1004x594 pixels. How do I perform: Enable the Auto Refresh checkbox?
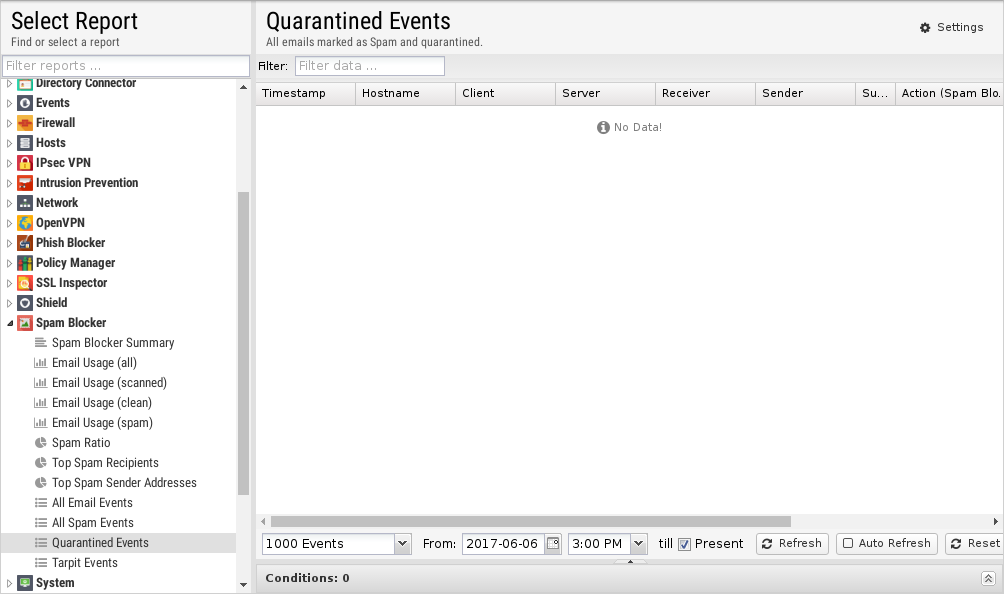(848, 544)
